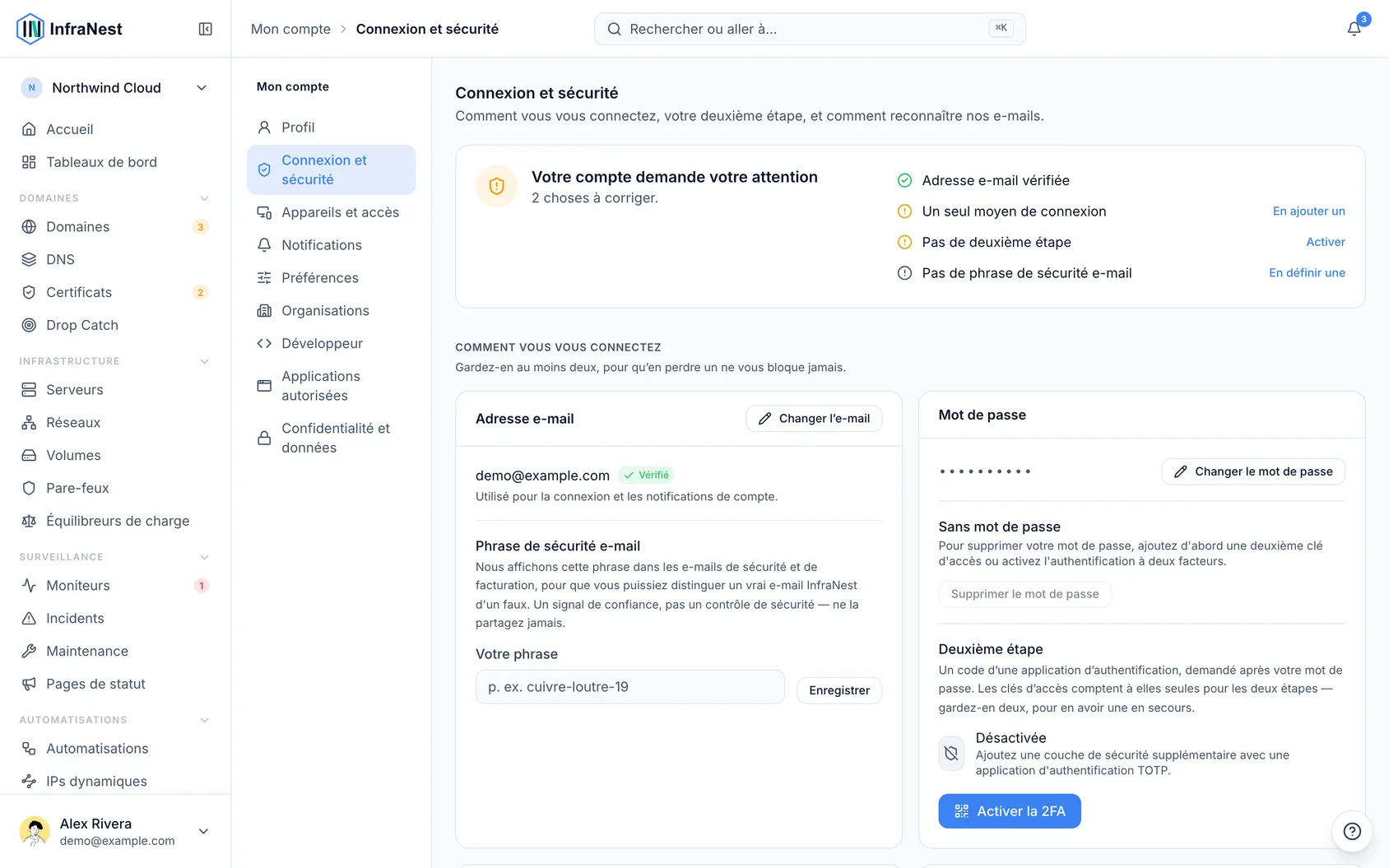This screenshot has width=1389, height=868.
Task: Collapse the sidebar with the panel icon
Action: [x=206, y=29]
